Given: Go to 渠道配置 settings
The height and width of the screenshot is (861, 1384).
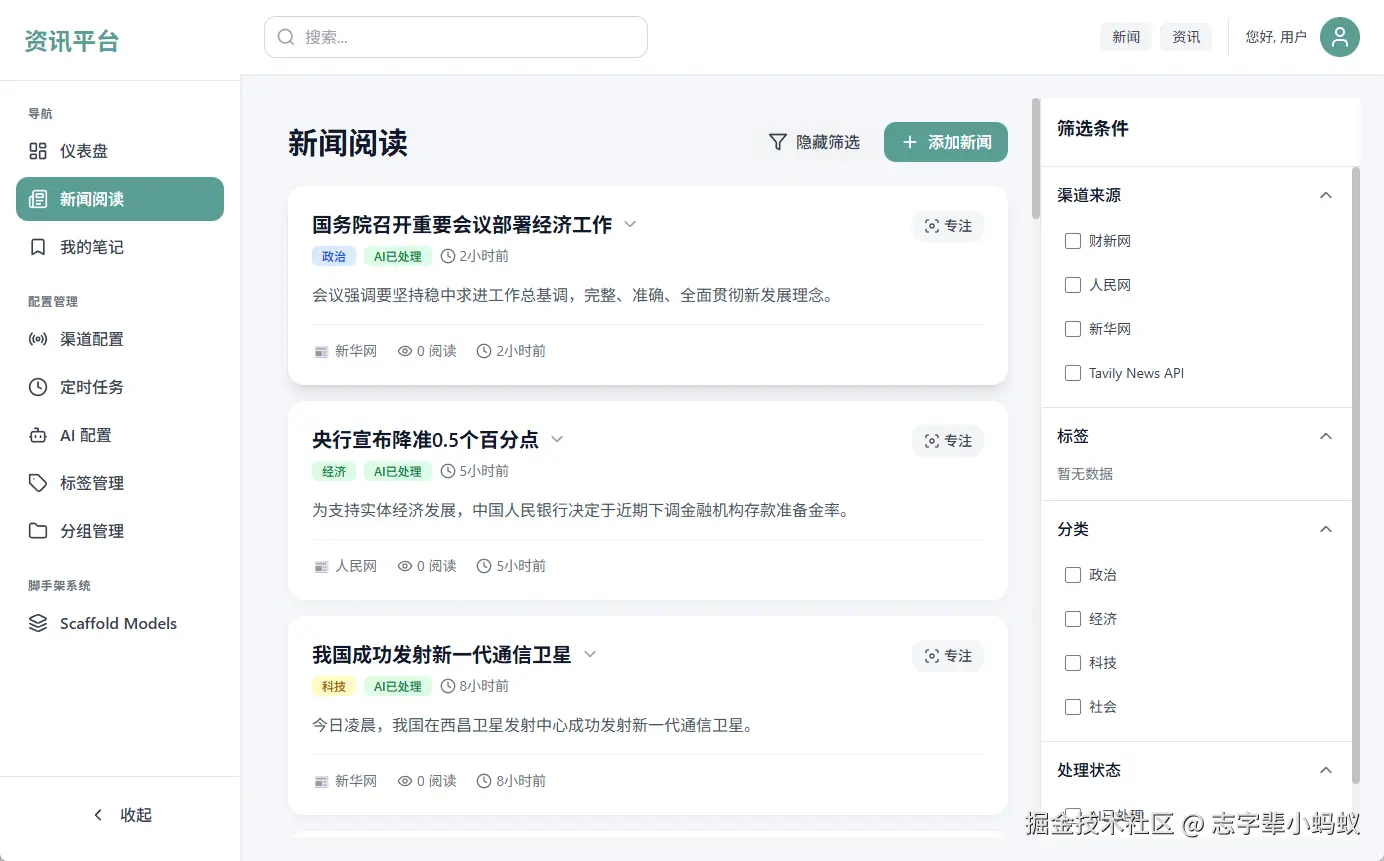Looking at the screenshot, I should (x=120, y=339).
